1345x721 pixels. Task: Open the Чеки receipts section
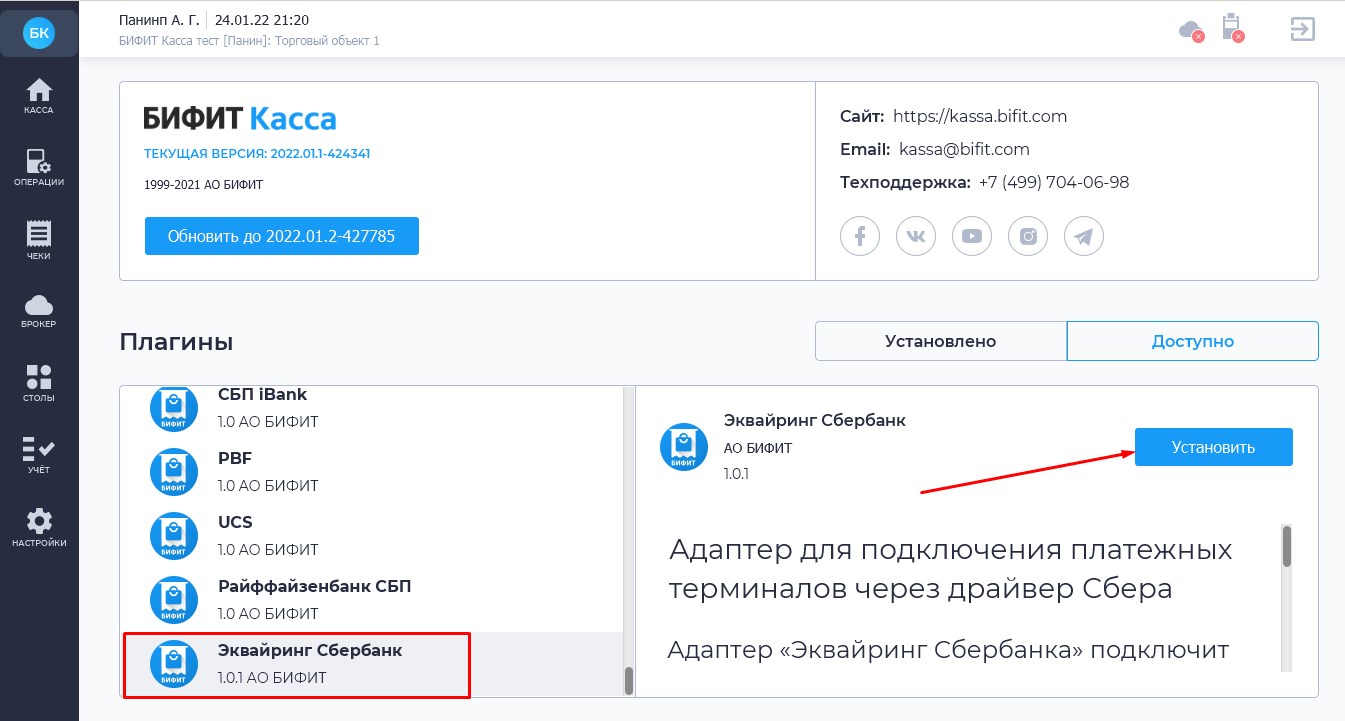(x=39, y=240)
